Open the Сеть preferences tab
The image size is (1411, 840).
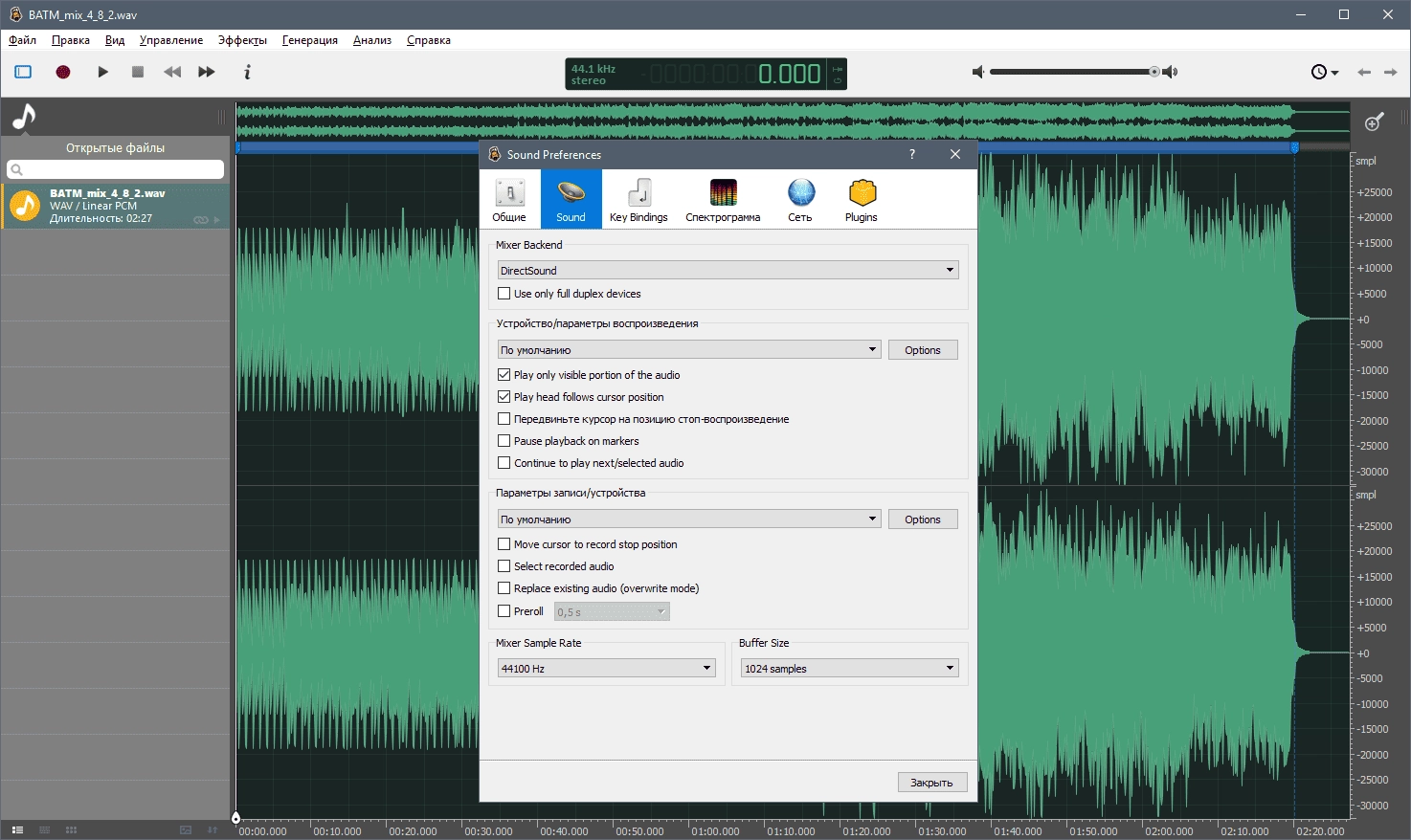(x=800, y=199)
